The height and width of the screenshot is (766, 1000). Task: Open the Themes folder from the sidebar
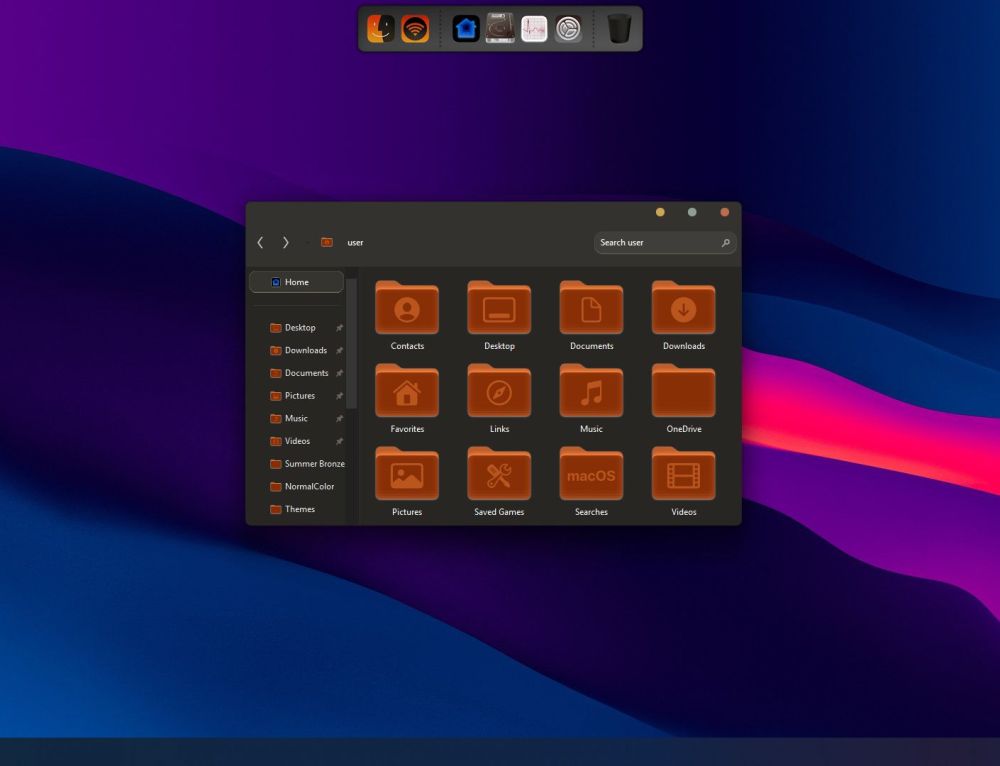pos(298,509)
